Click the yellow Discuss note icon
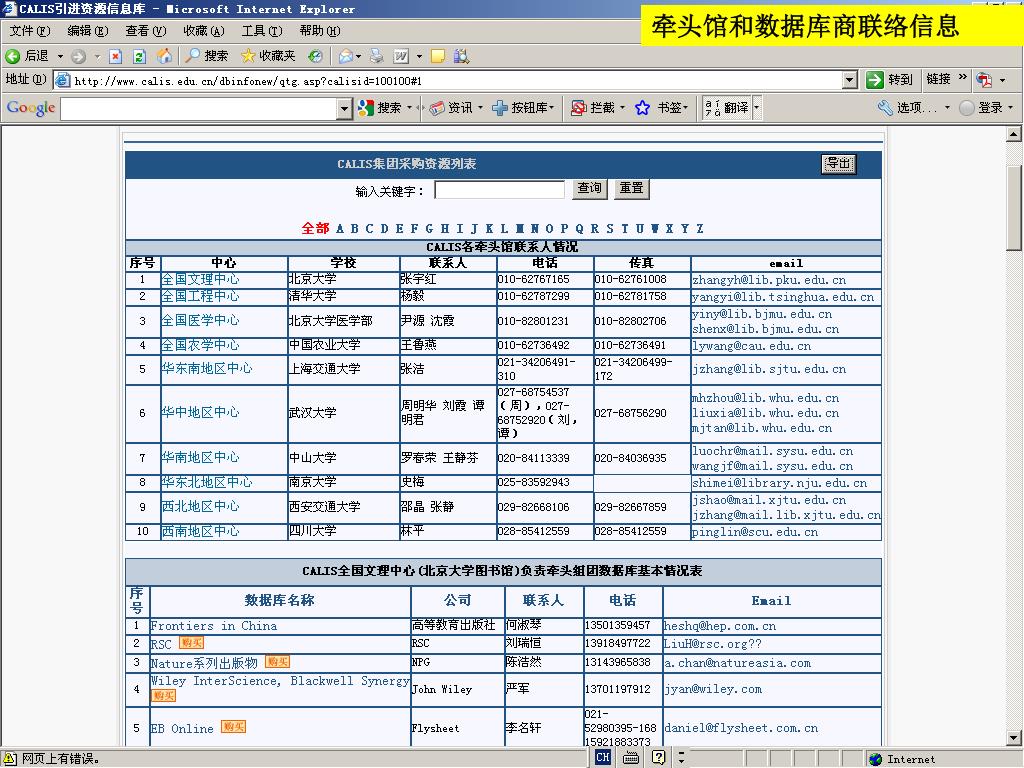 [x=438, y=56]
